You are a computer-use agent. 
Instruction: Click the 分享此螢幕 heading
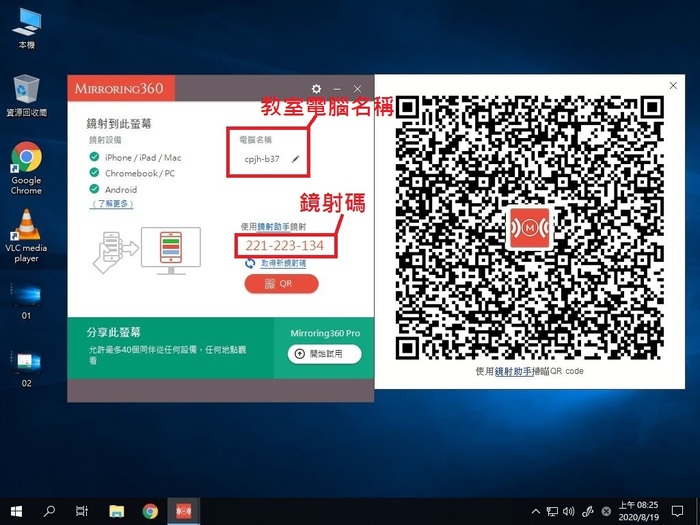[114, 333]
